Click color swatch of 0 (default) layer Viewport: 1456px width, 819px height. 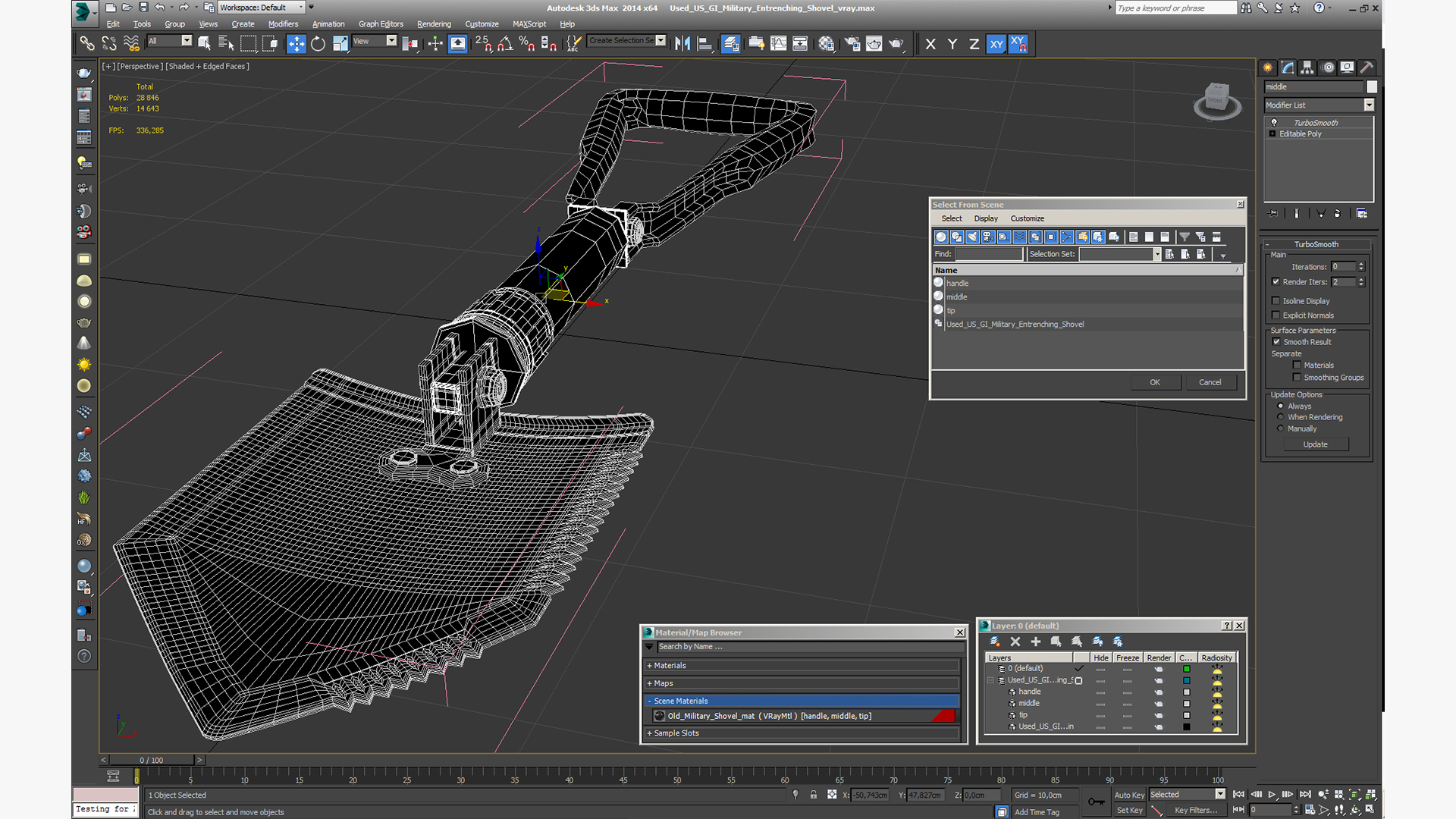pos(1187,669)
